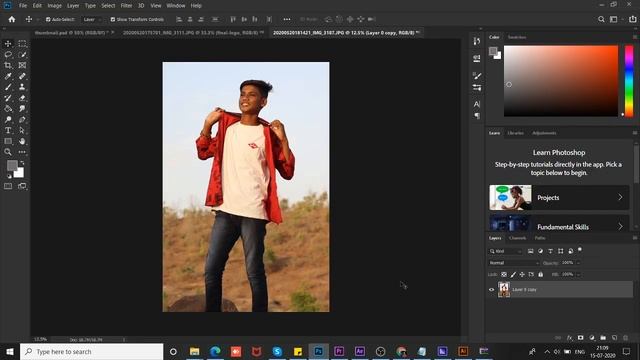Click the Share image icon
This screenshot has height=360, width=640.
[x=632, y=19]
